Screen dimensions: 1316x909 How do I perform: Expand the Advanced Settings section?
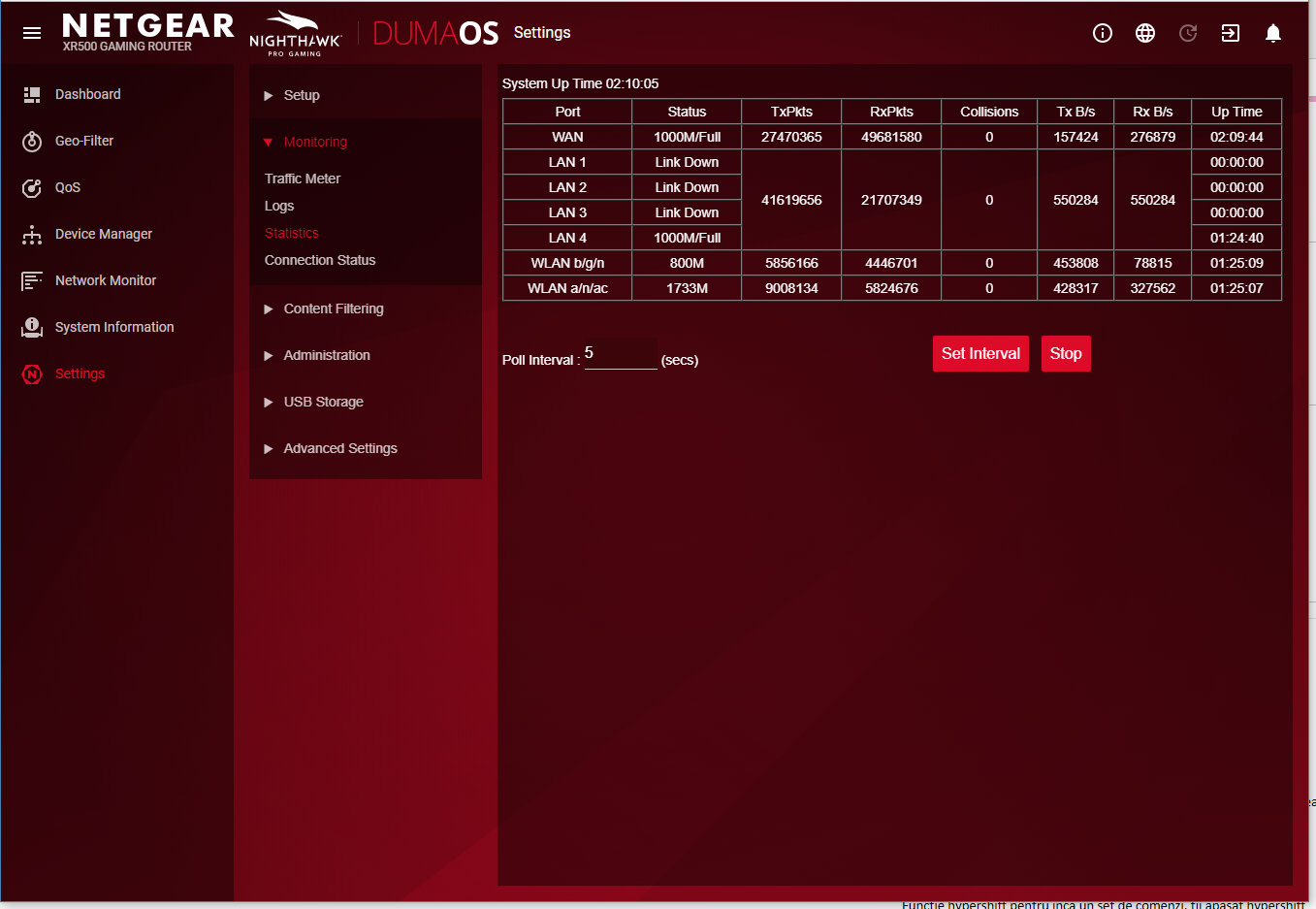click(x=366, y=448)
